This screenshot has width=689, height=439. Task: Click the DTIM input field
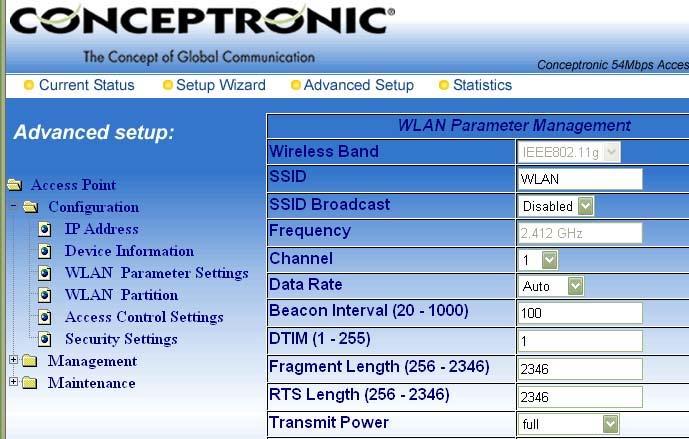pyautogui.click(x=580, y=341)
